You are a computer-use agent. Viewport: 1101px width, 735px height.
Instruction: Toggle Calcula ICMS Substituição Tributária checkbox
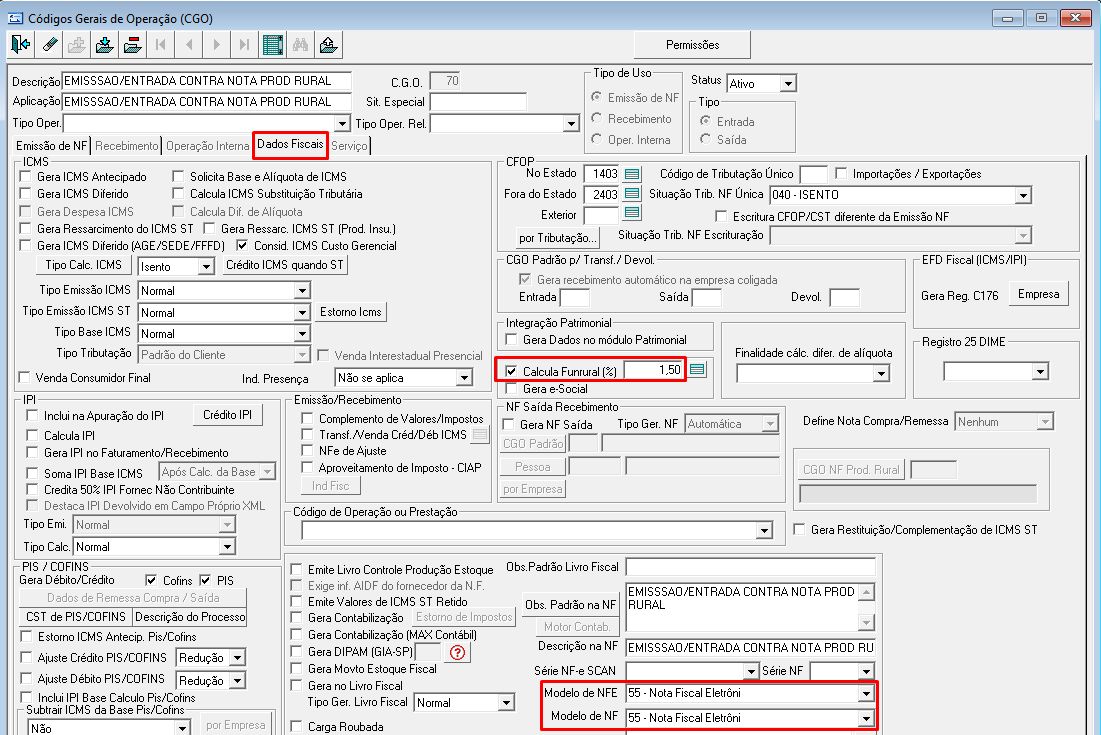tap(178, 193)
